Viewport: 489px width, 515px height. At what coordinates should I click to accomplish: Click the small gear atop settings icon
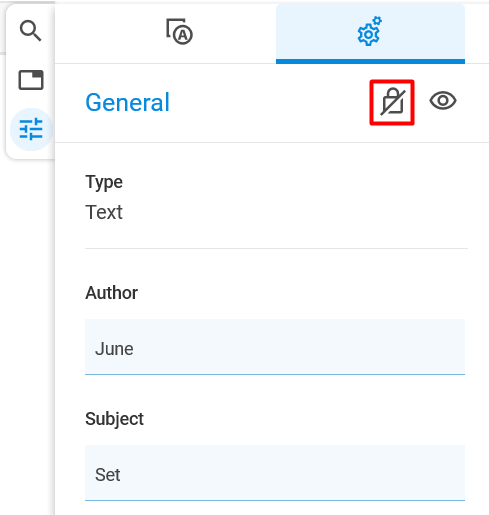pos(377,21)
